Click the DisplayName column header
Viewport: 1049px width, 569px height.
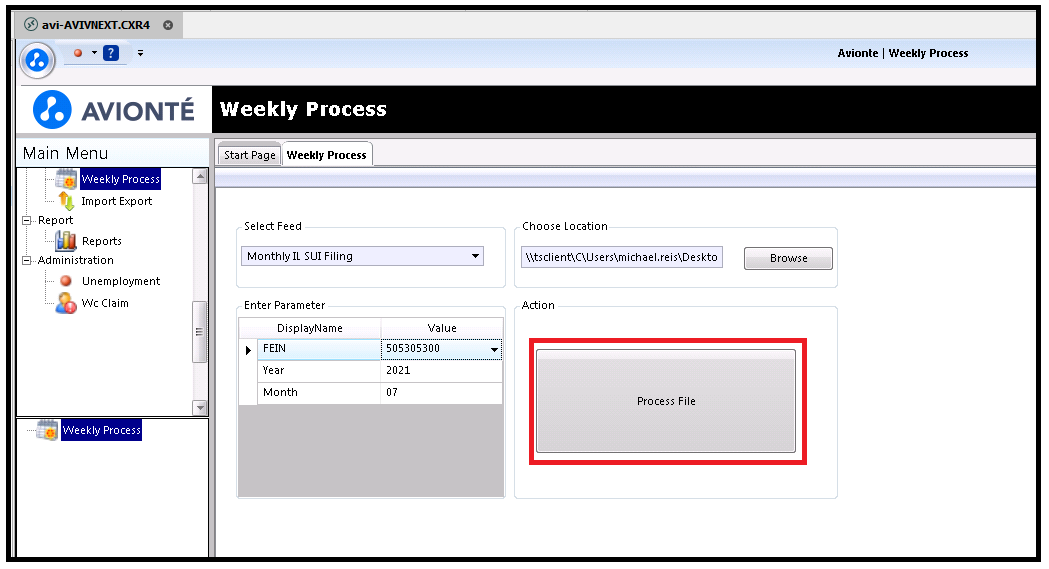[x=310, y=328]
